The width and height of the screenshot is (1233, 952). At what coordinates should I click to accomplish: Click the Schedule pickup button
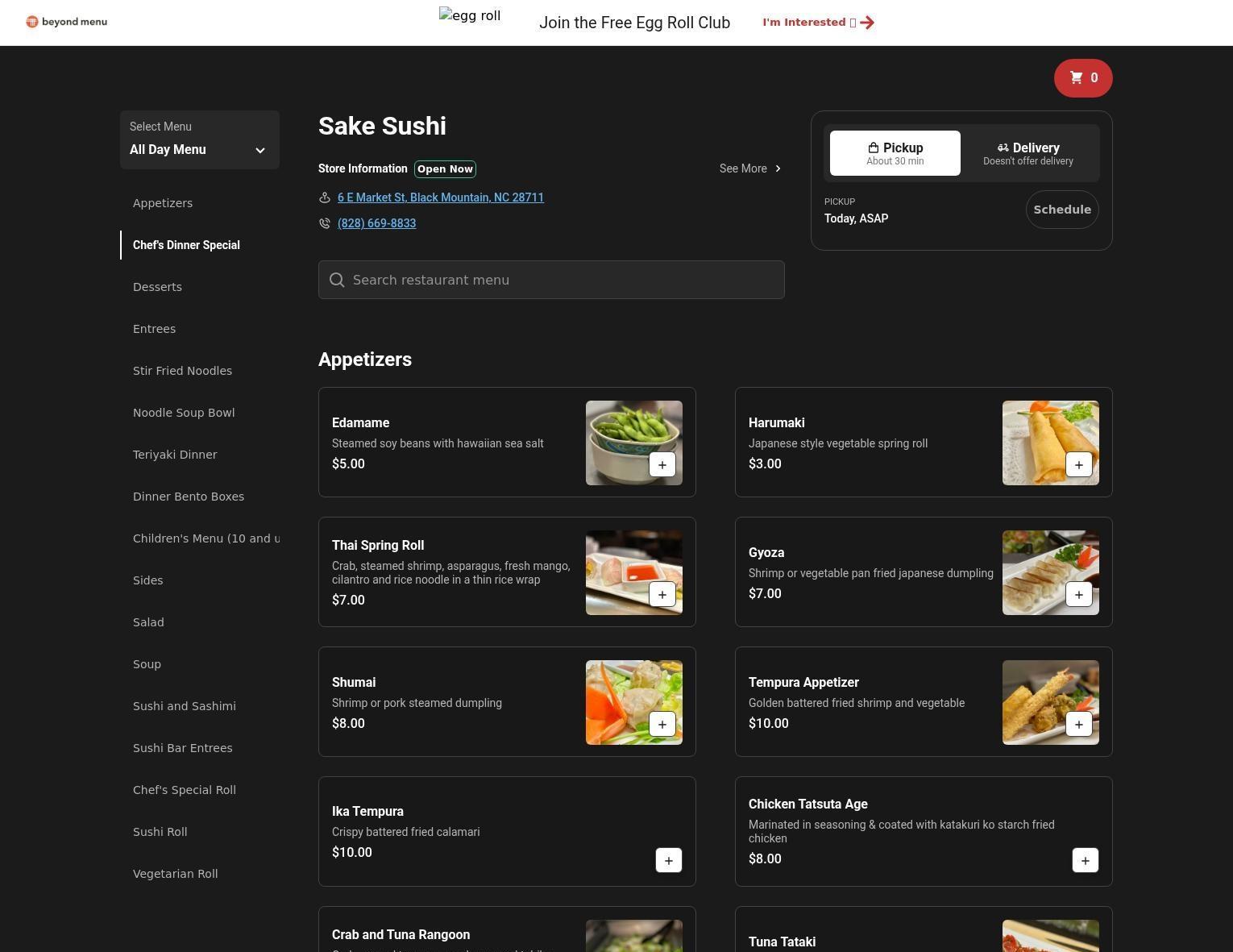[1061, 210]
